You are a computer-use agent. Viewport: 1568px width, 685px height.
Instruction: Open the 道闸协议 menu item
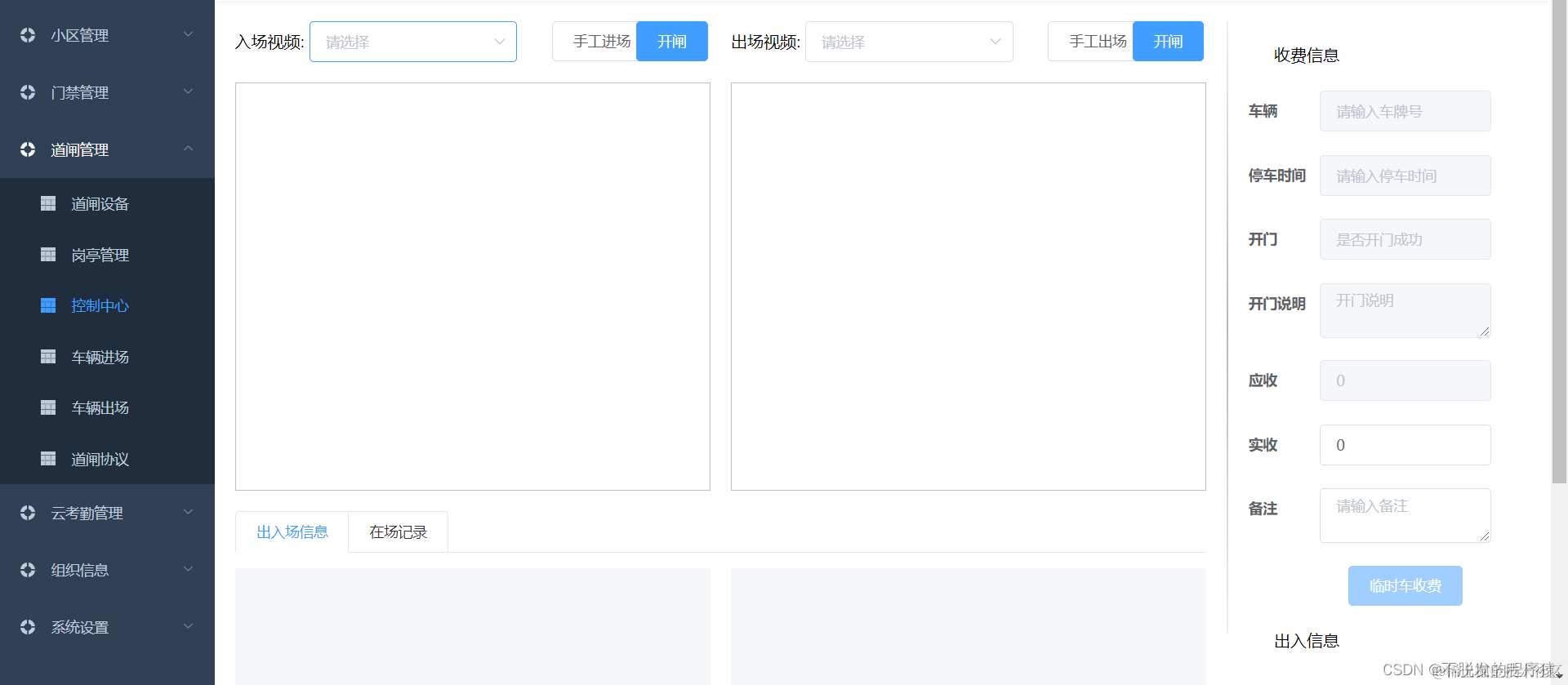pyautogui.click(x=107, y=459)
